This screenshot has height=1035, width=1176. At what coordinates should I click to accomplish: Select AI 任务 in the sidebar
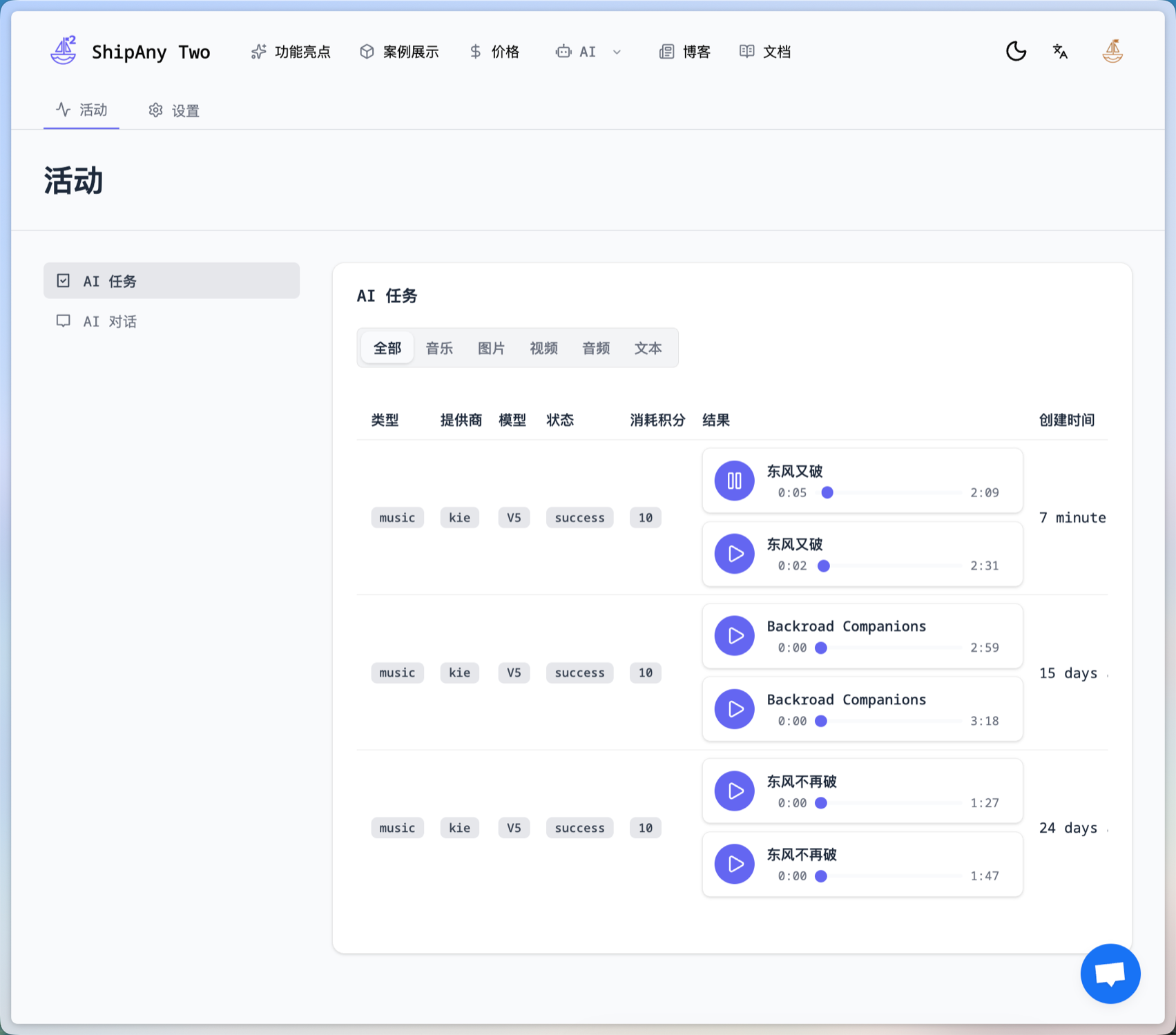pos(110,281)
